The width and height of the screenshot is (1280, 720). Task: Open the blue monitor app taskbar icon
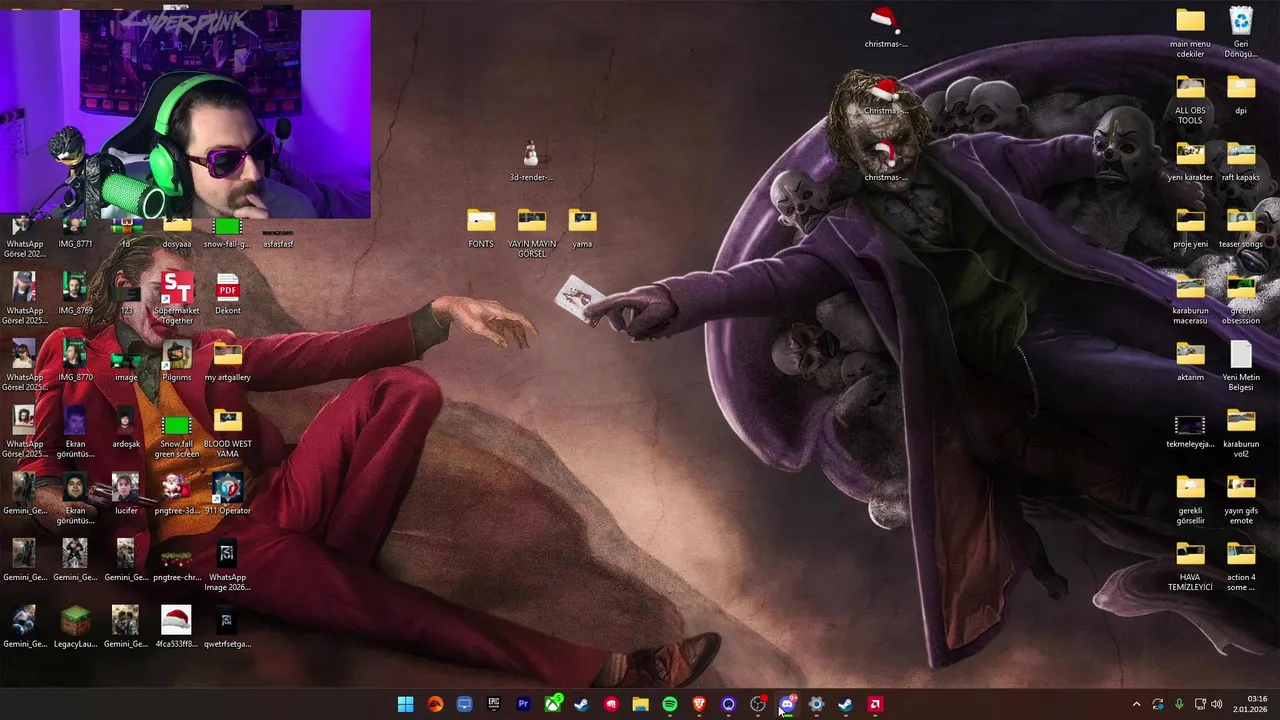tap(464, 704)
